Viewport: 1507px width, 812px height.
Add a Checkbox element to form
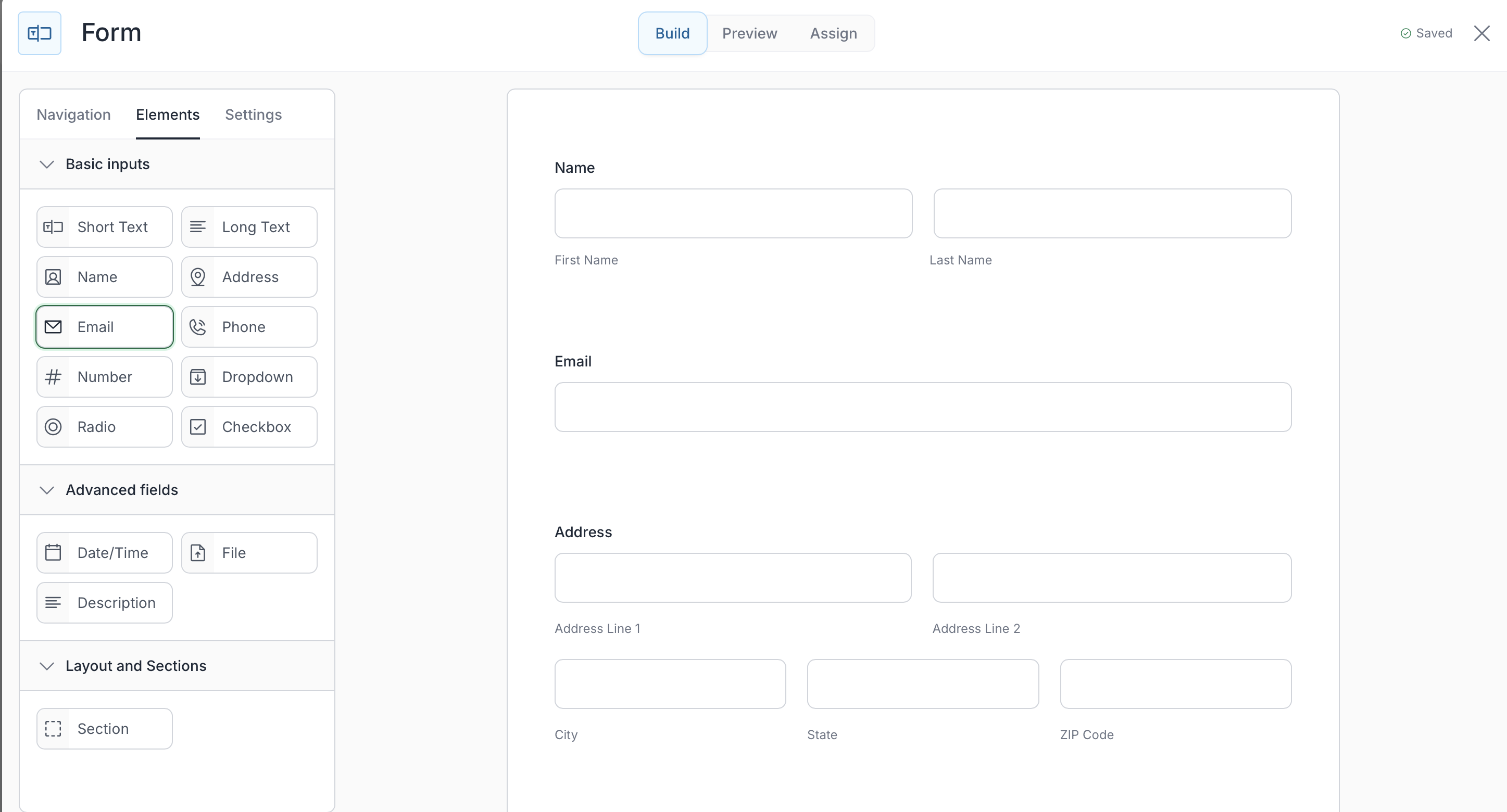pos(249,427)
